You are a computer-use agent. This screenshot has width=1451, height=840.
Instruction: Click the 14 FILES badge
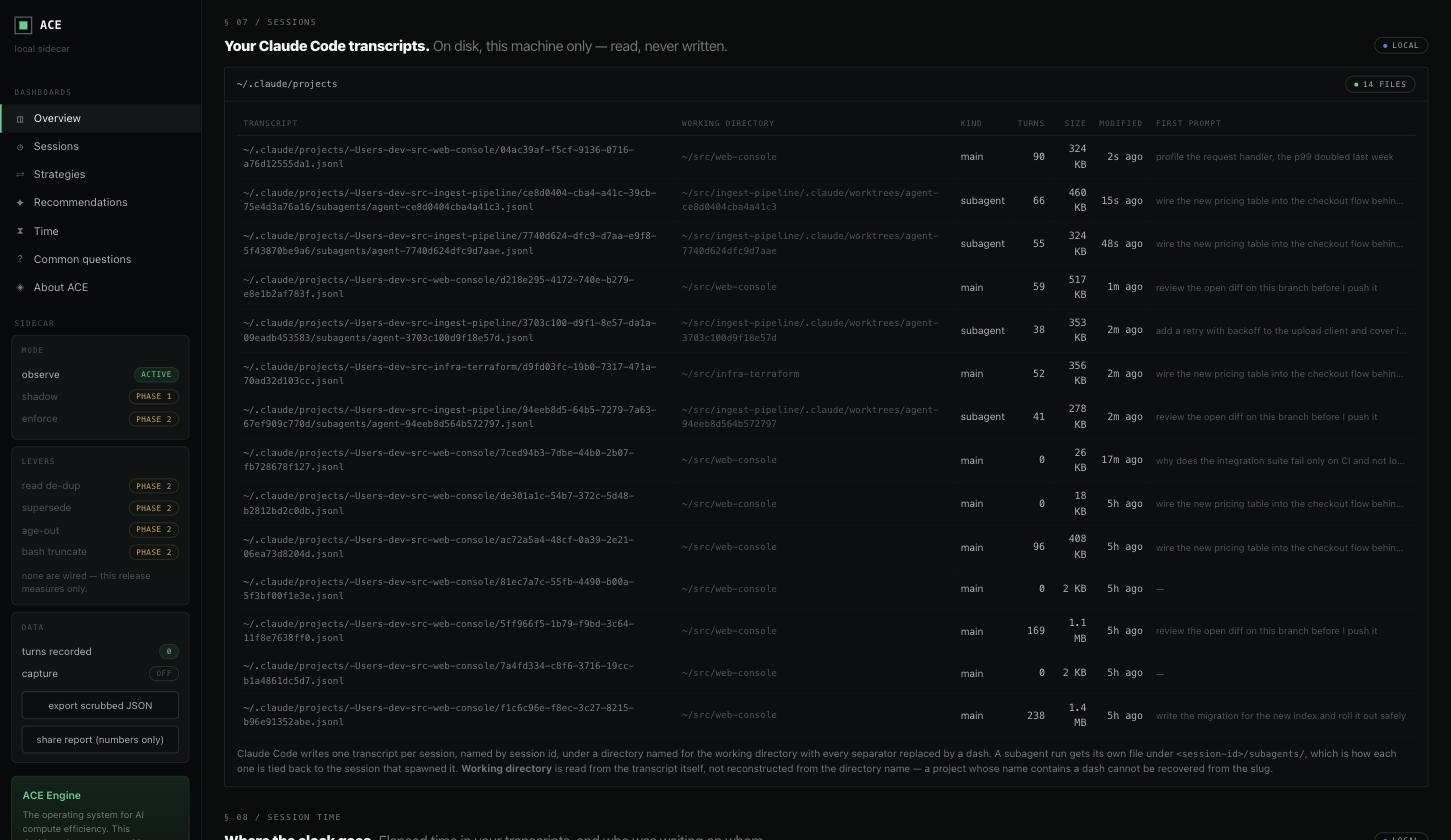click(1380, 84)
